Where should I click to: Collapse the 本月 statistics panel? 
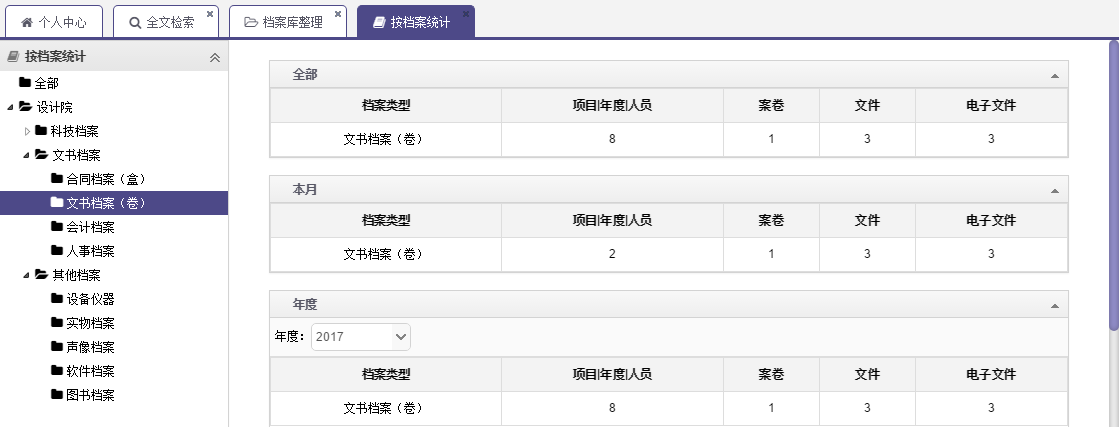(x=1054, y=190)
